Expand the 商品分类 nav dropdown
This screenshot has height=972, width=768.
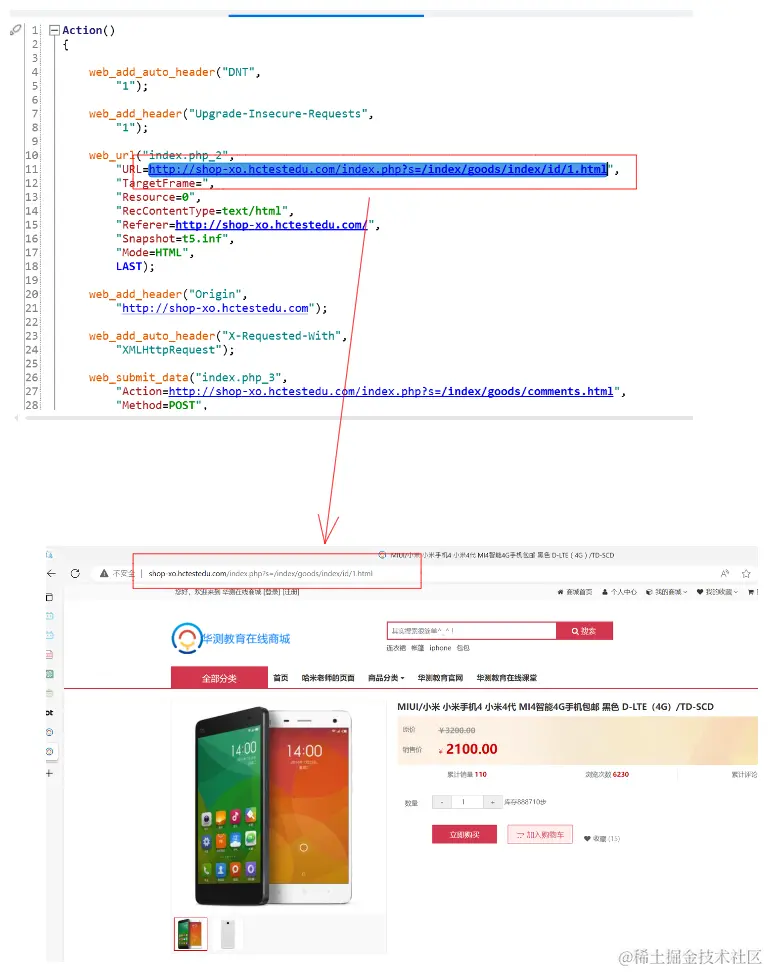(386, 678)
